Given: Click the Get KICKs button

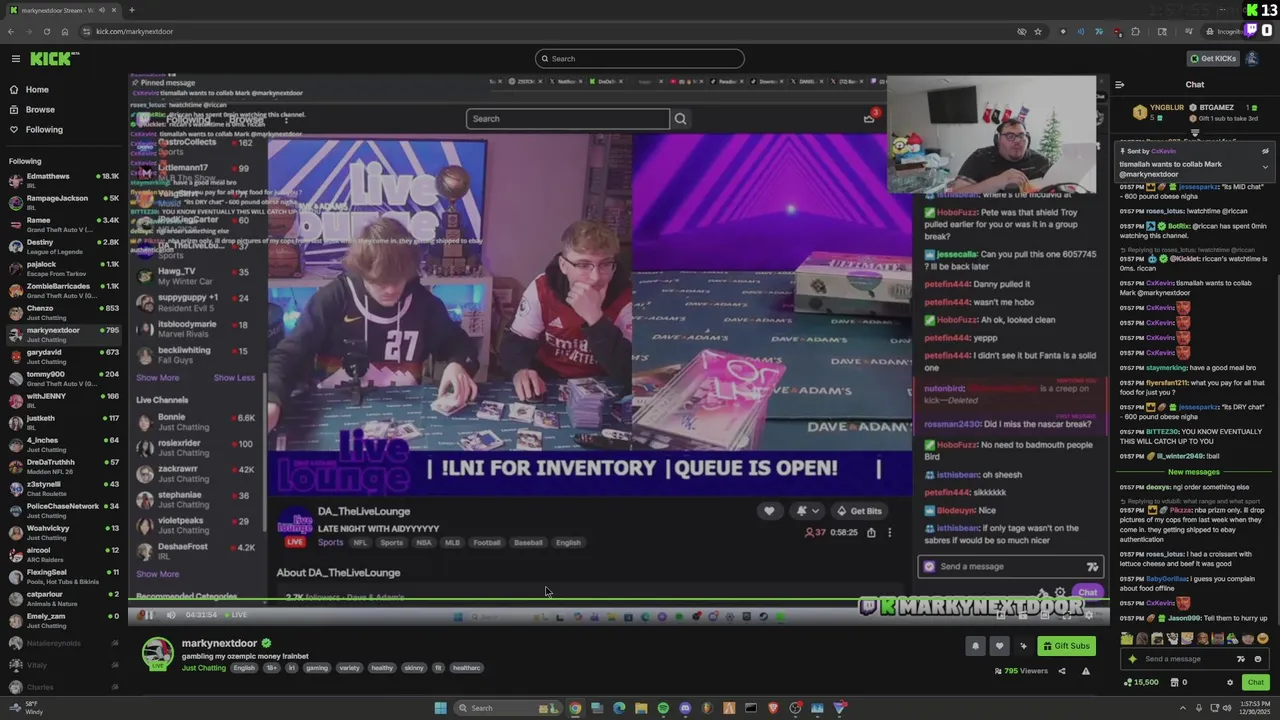Looking at the screenshot, I should click(1212, 58).
